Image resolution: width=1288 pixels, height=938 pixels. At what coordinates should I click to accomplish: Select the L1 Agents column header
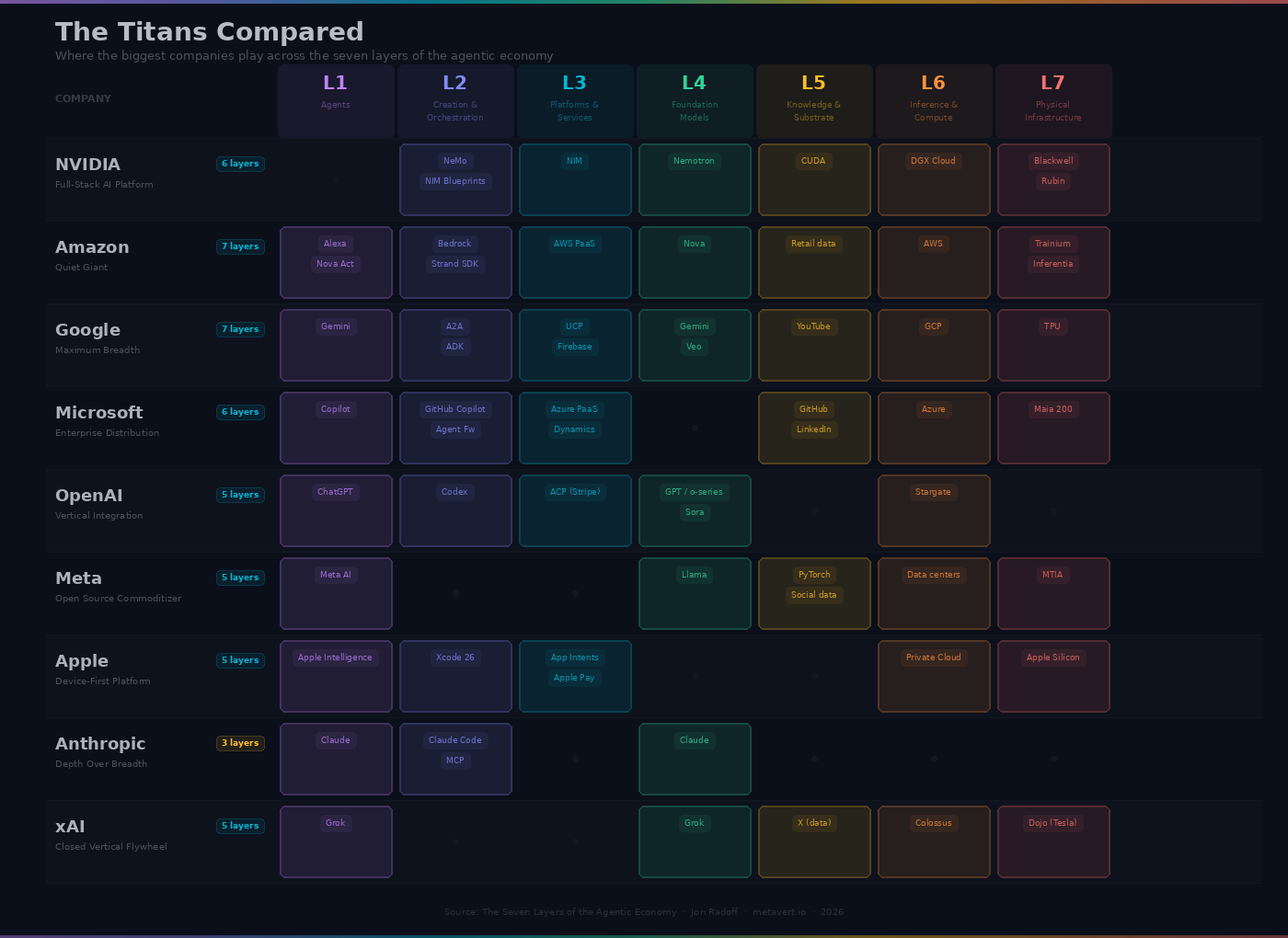click(336, 101)
